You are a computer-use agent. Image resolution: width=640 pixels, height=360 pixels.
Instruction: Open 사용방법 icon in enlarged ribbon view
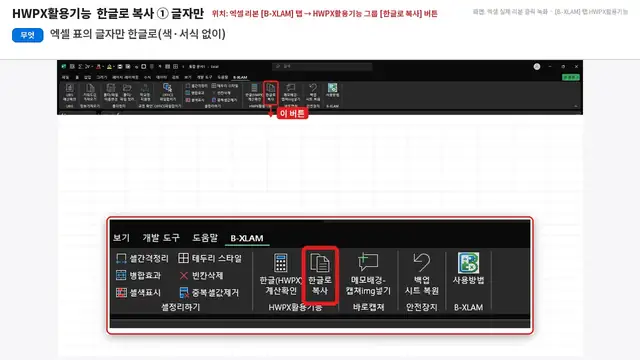point(468,262)
